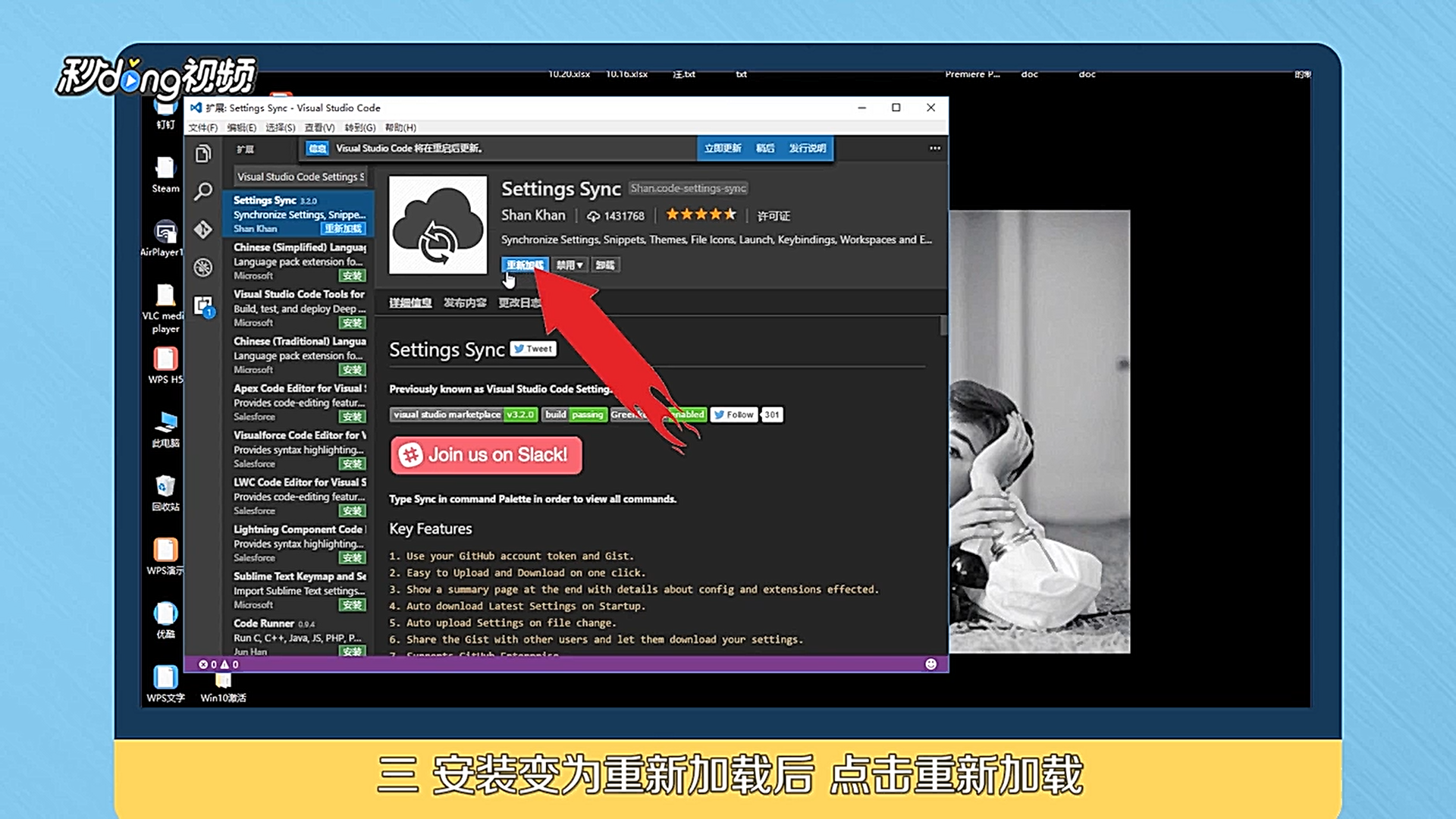Select Visual Studio Code Tools for AI extension
1456x819 pixels.
299,308
